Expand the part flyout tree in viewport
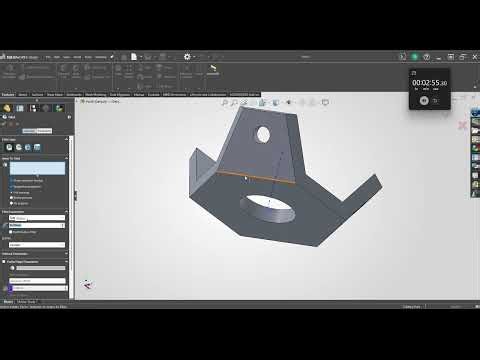Screen dimensions: 480x360 (77, 101)
